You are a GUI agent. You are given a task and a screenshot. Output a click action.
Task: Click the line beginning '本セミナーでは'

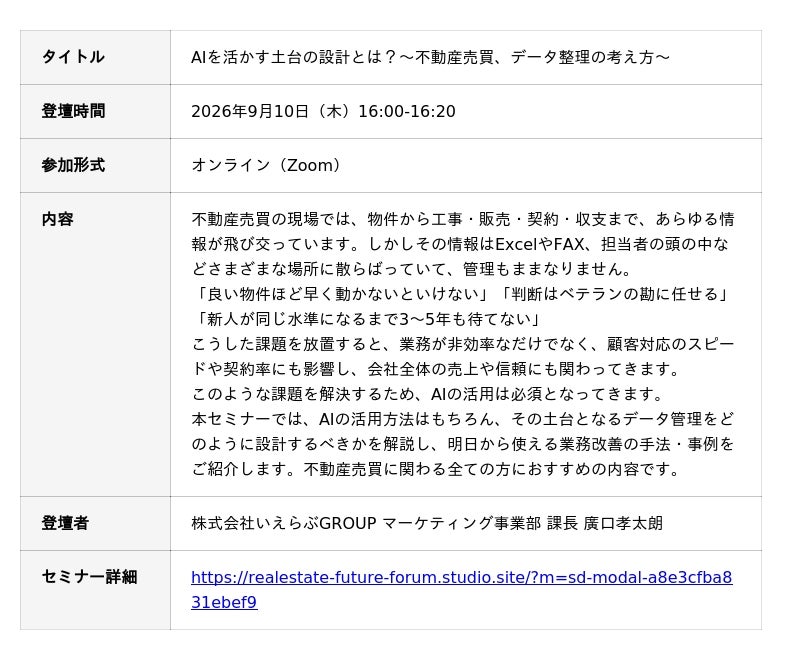point(463,419)
